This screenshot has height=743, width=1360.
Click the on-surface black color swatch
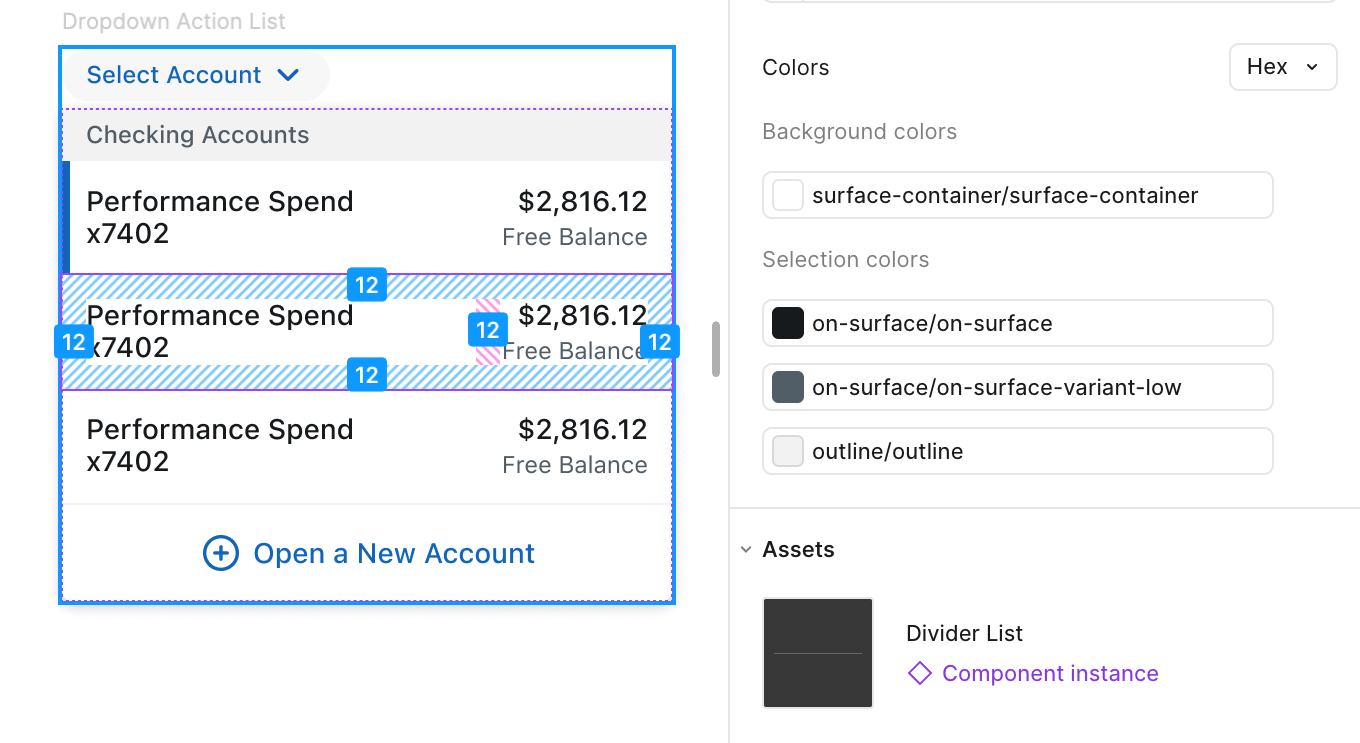tap(788, 324)
